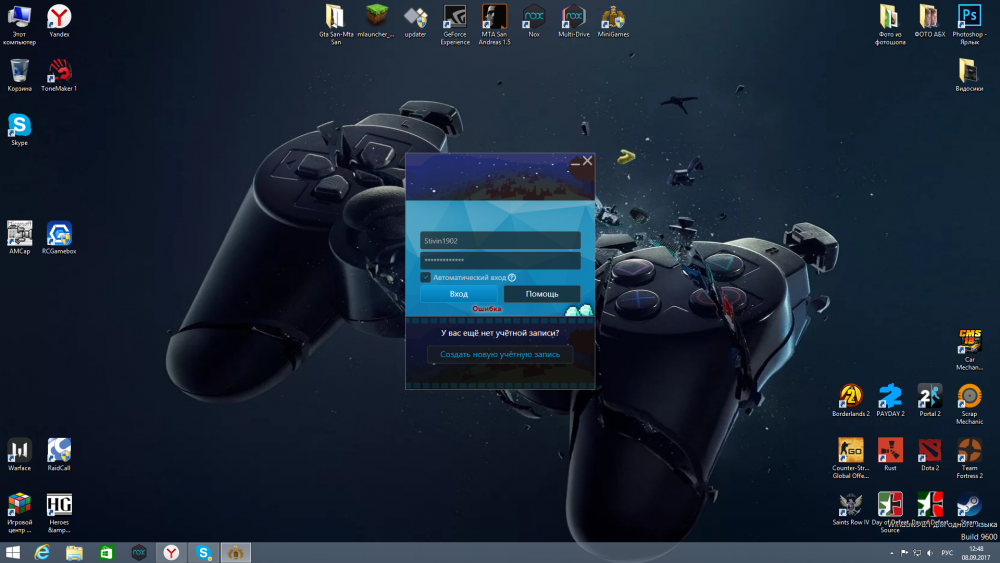
Task: Open Internet Explorer from the taskbar
Action: point(42,552)
